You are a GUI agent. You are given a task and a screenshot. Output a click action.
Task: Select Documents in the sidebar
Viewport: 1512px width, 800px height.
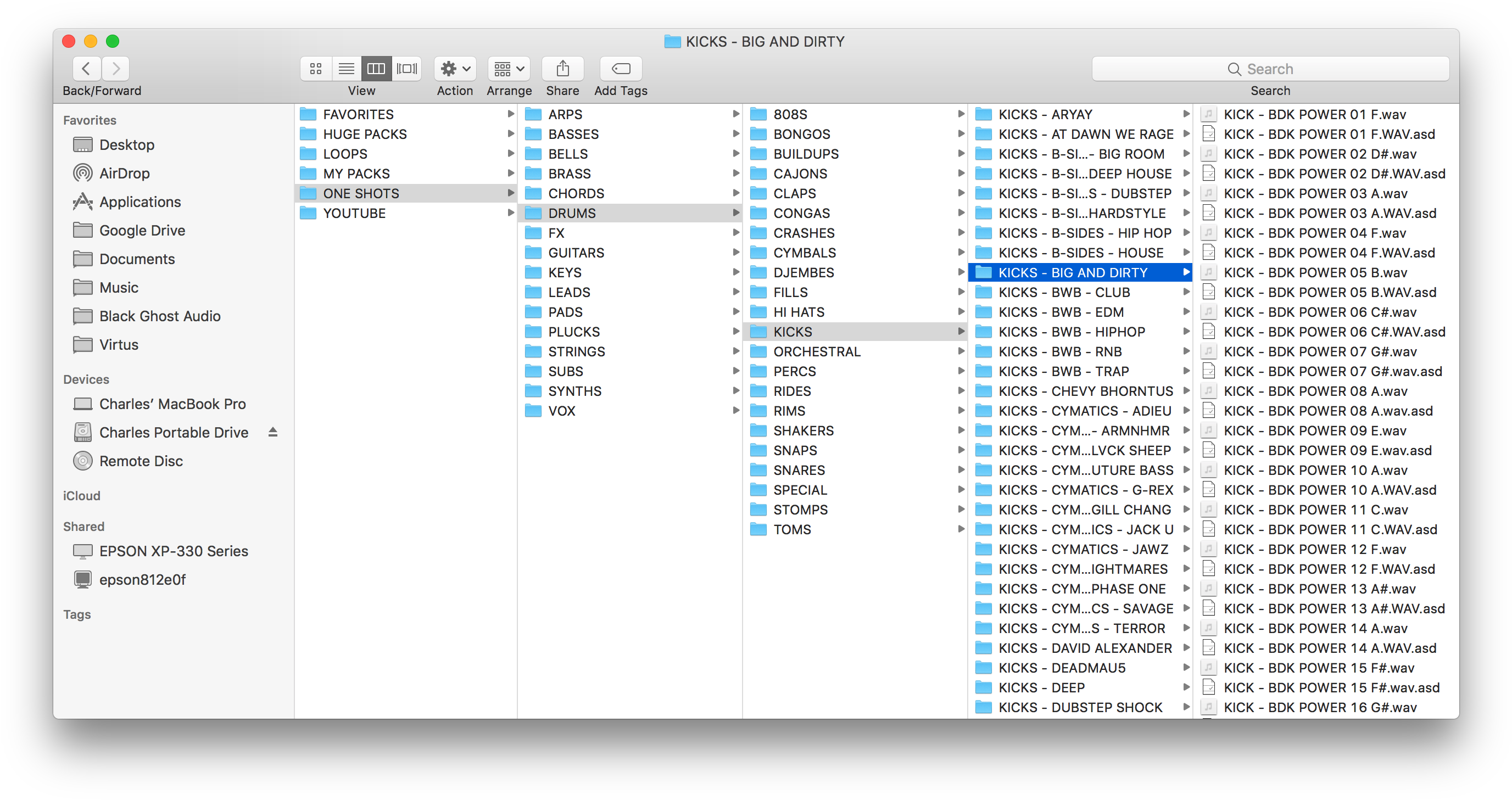(x=136, y=259)
